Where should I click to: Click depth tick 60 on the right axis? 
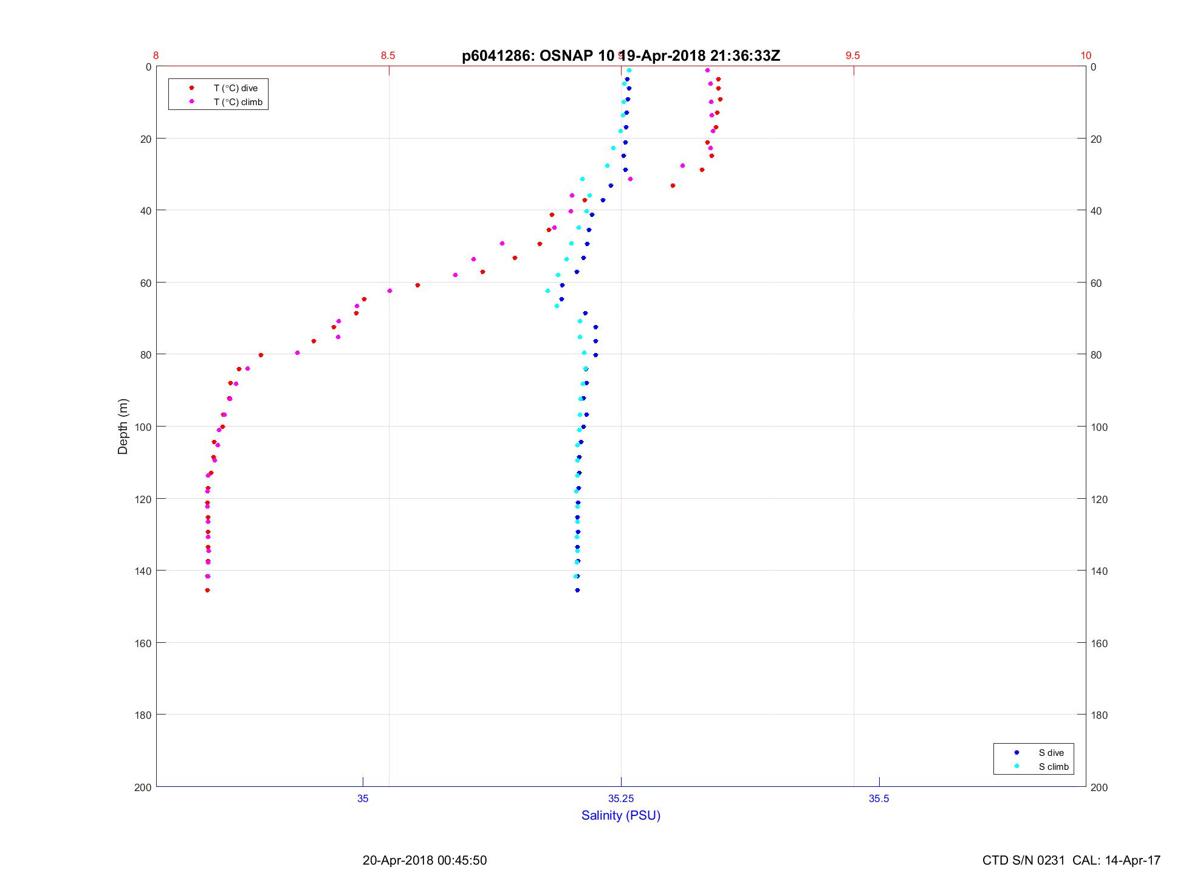pyautogui.click(x=1096, y=283)
